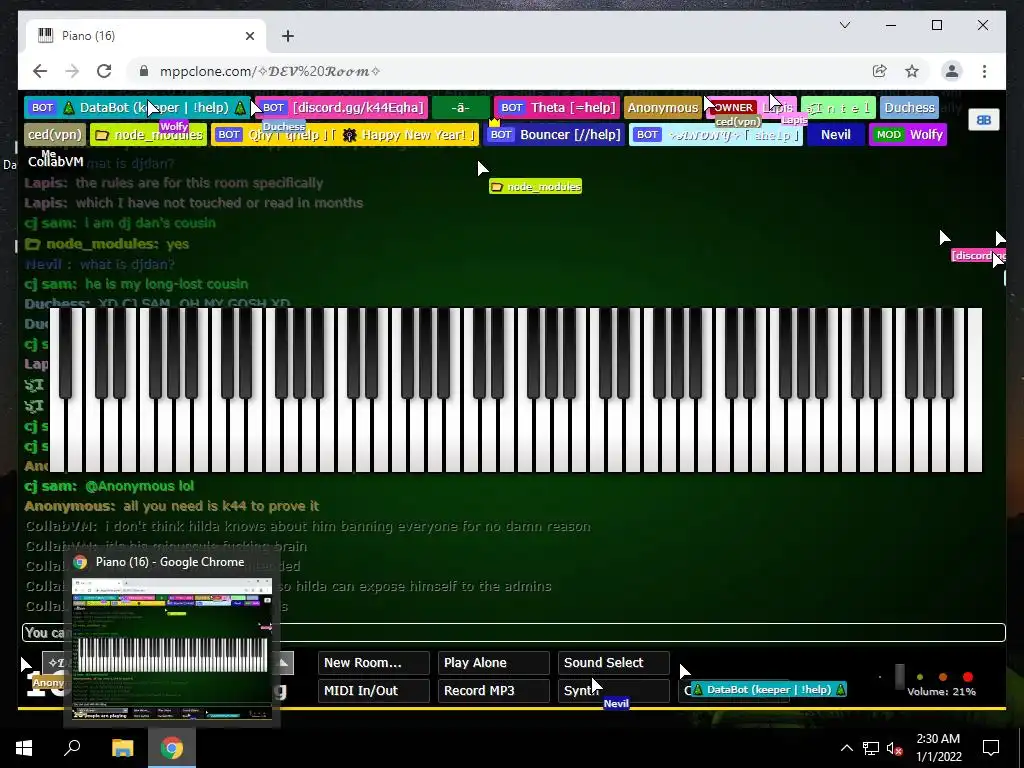Open Theta [=help] bot name tag

tap(556, 108)
